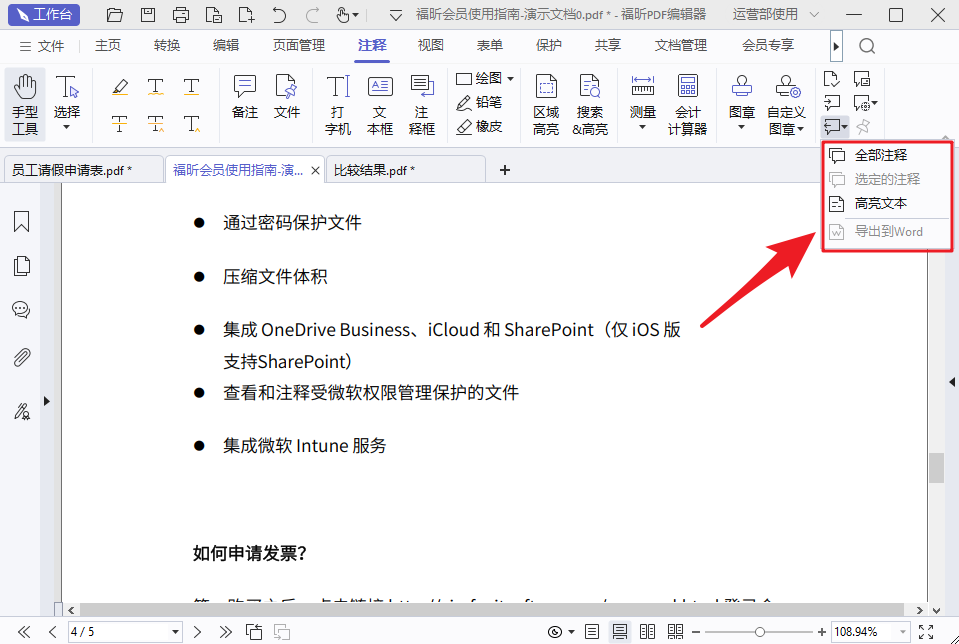The height and width of the screenshot is (644, 959).
Task: Click the print icon in title bar
Action: (x=181, y=15)
